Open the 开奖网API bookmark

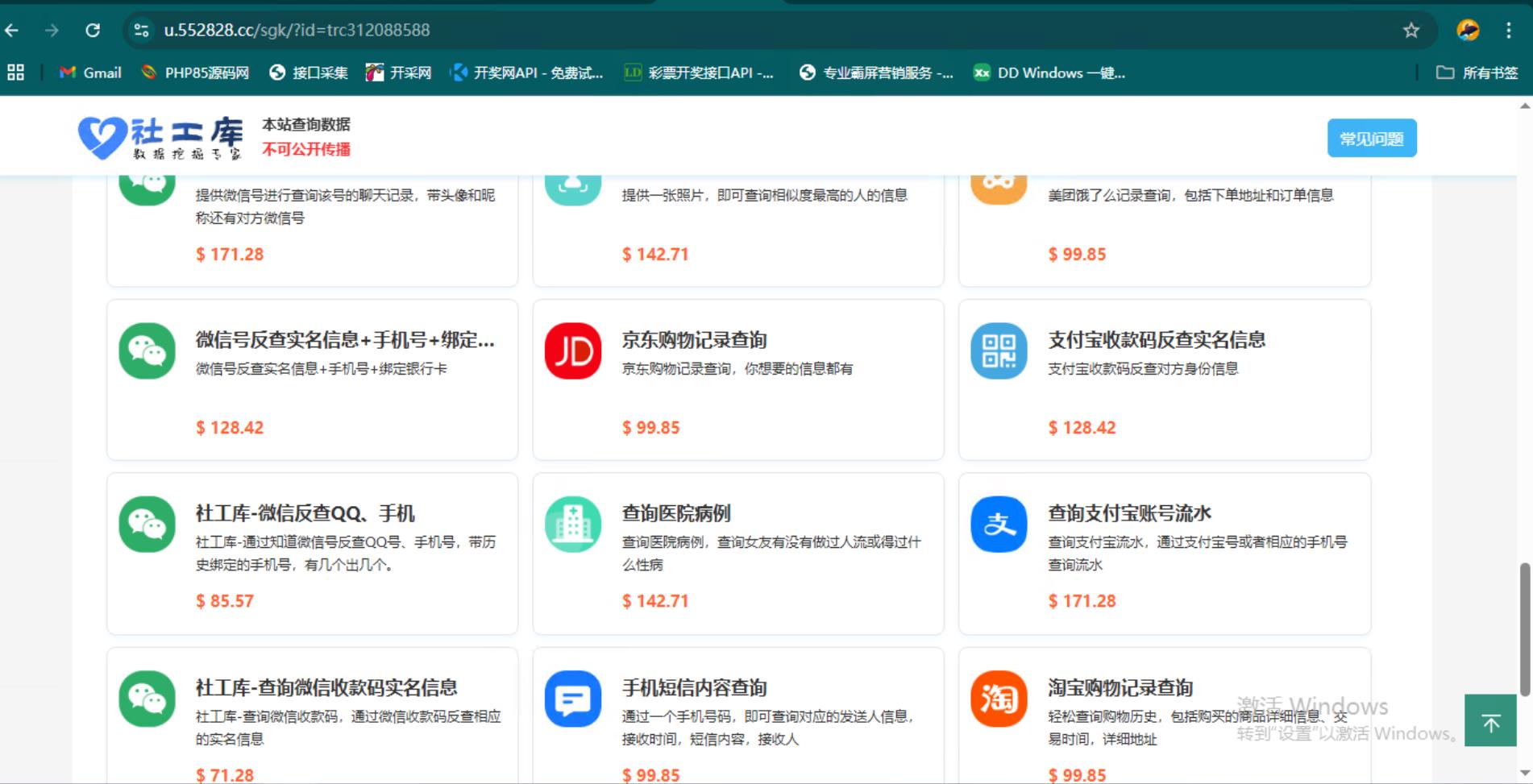(x=526, y=73)
